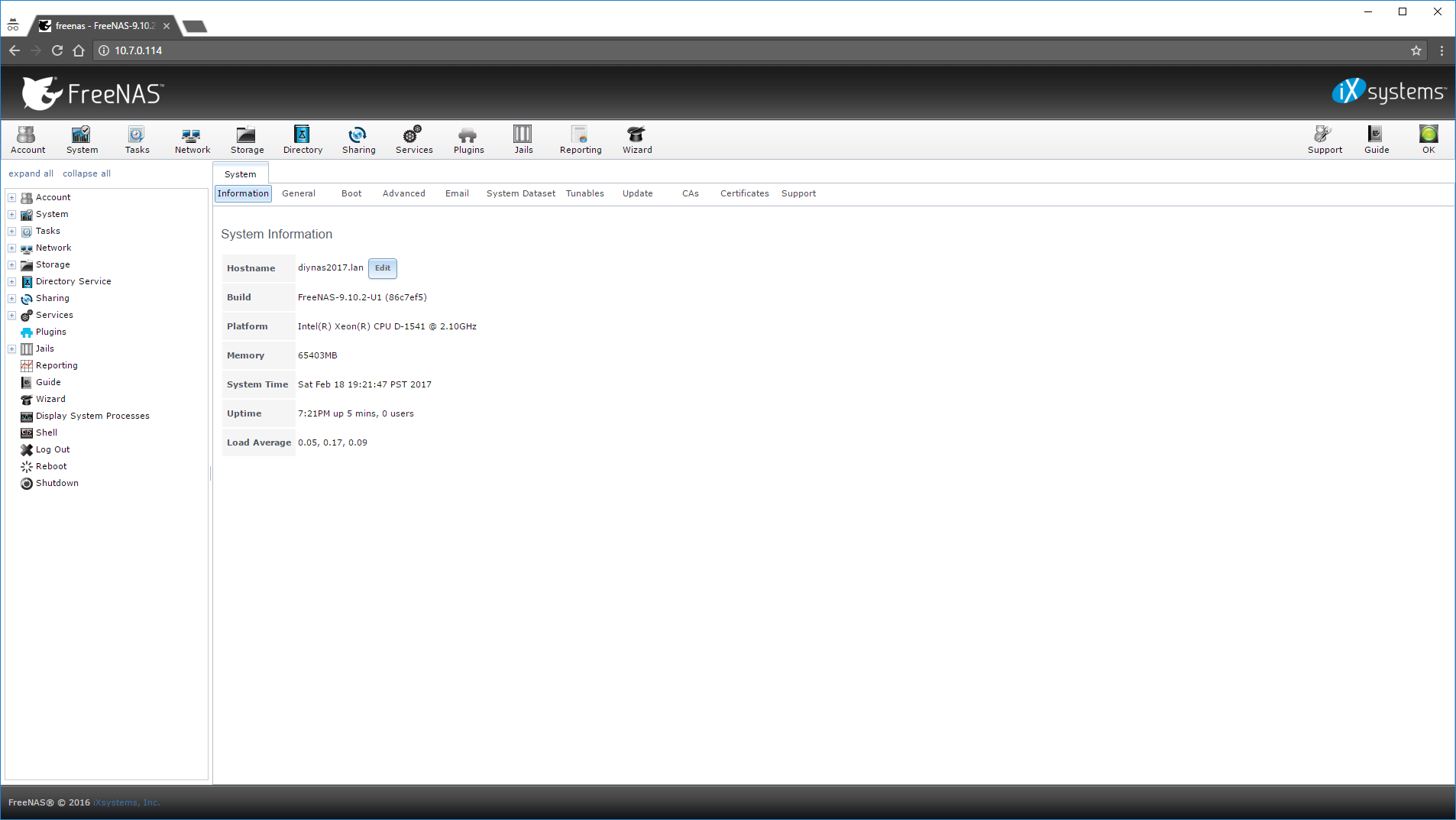Switch to the Tunables tab
This screenshot has height=820, width=1456.
585,193
